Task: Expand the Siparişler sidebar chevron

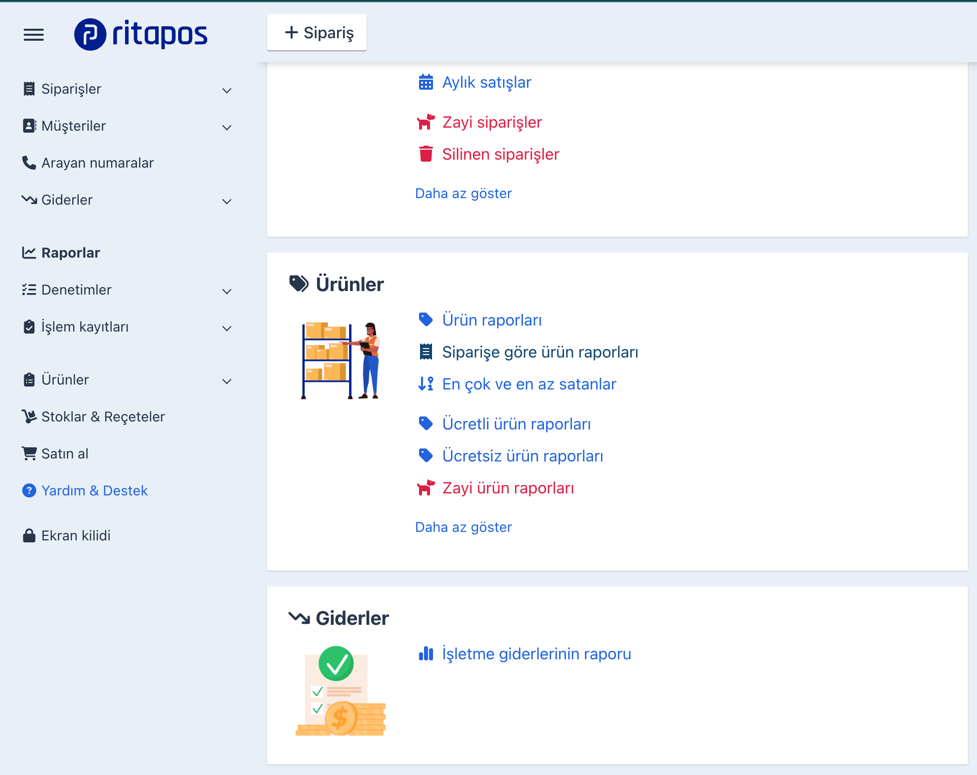Action: 227,90
